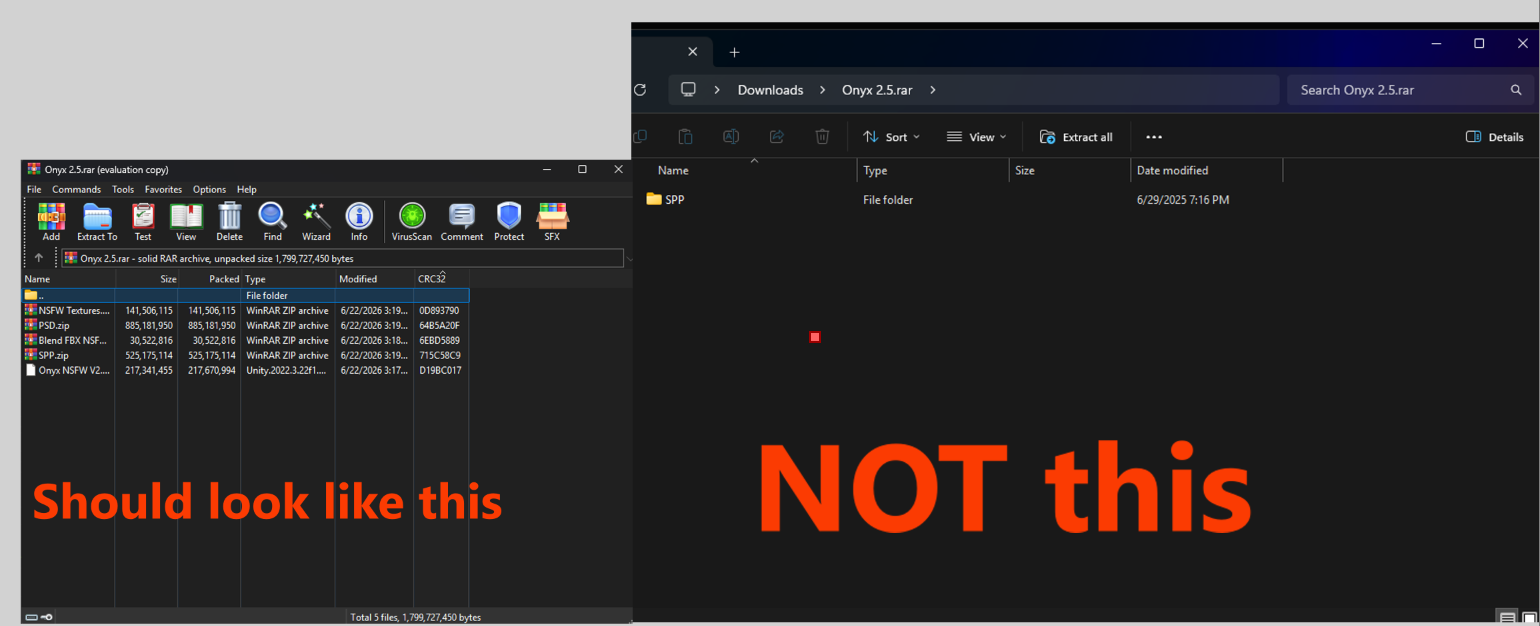Click the Share icon in Explorer toolbar
1540x626 pixels.
point(776,137)
